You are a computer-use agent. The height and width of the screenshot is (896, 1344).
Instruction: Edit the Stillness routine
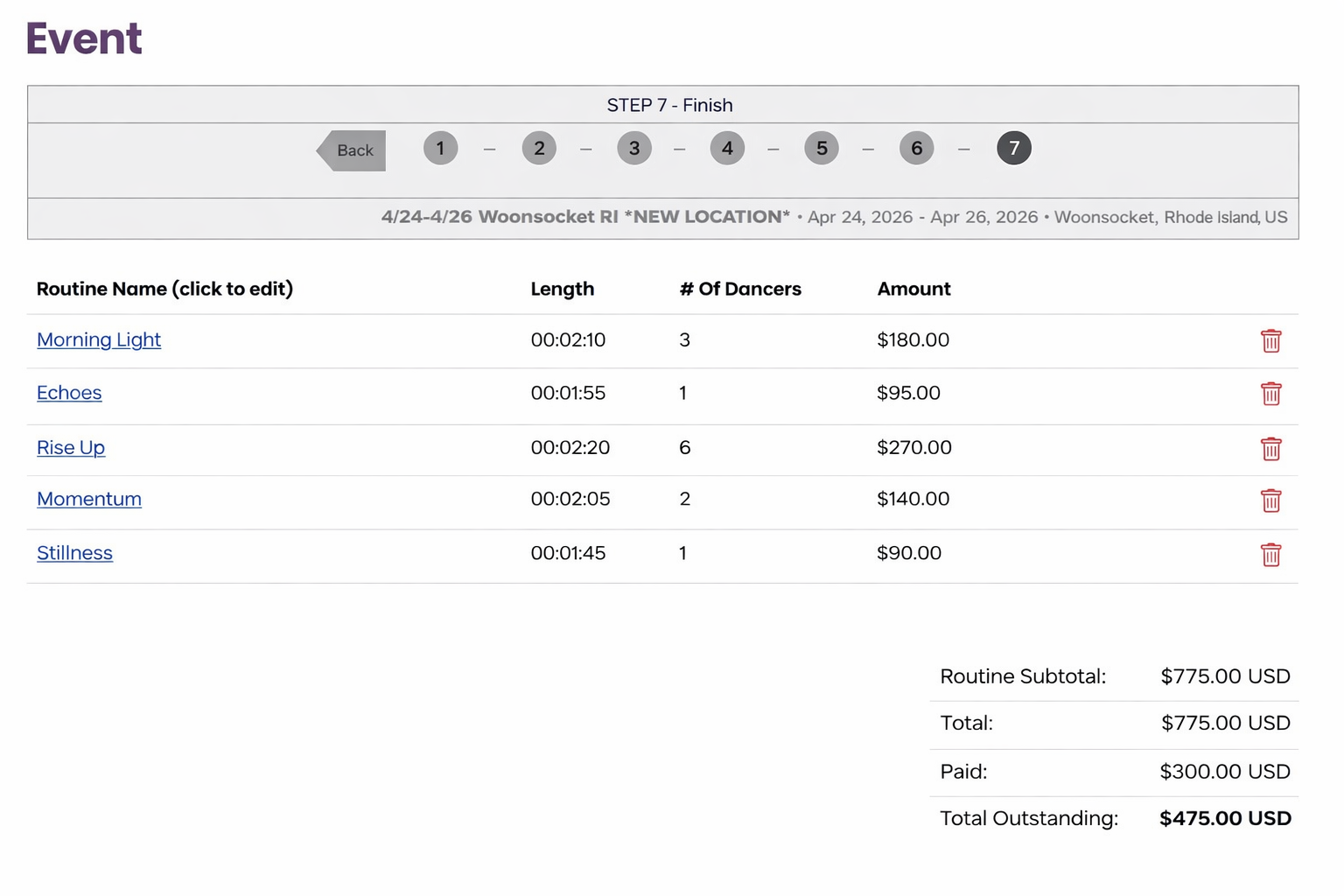click(x=74, y=553)
